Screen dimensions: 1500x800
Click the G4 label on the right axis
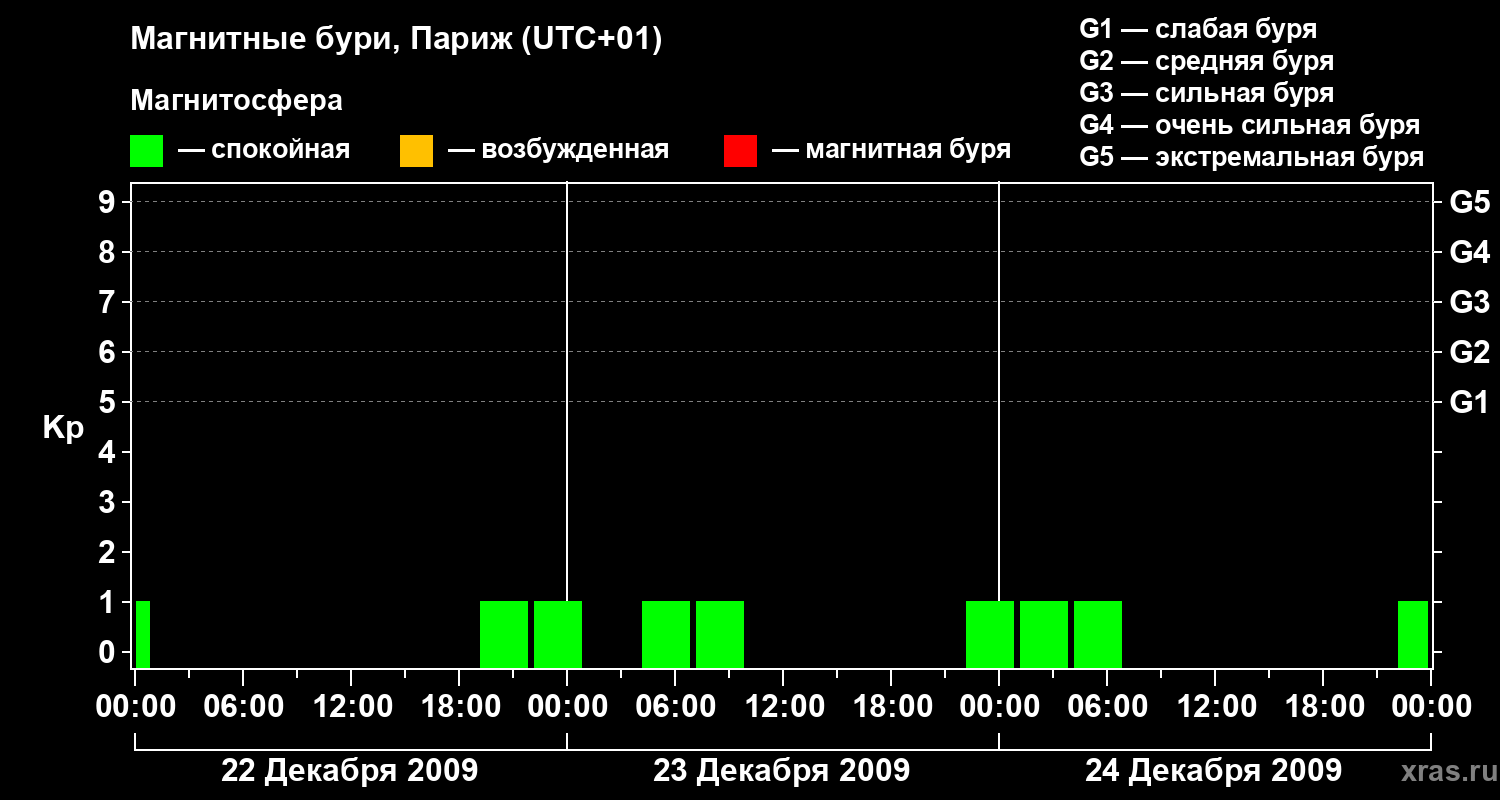(1469, 252)
